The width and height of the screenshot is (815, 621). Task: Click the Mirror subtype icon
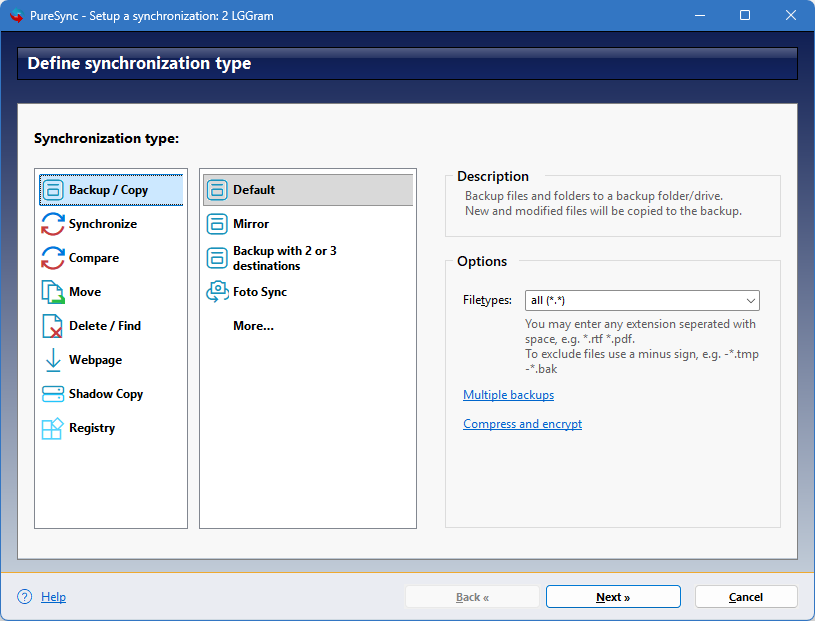[x=217, y=224]
